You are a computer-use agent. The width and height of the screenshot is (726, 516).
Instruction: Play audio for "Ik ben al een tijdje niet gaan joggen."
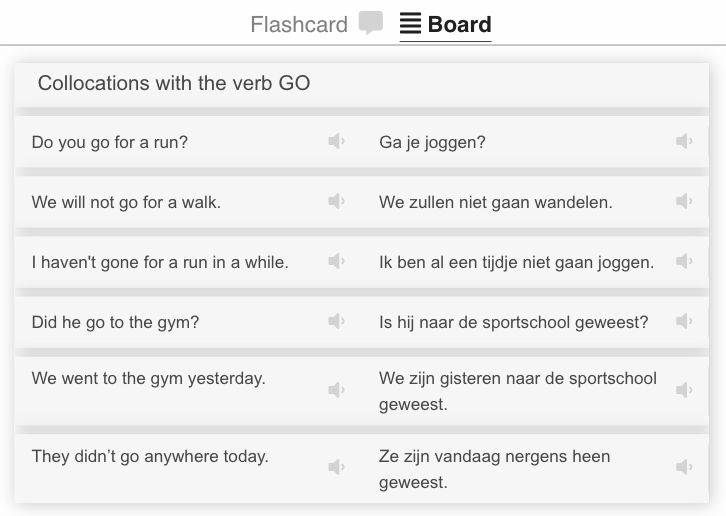(x=684, y=261)
